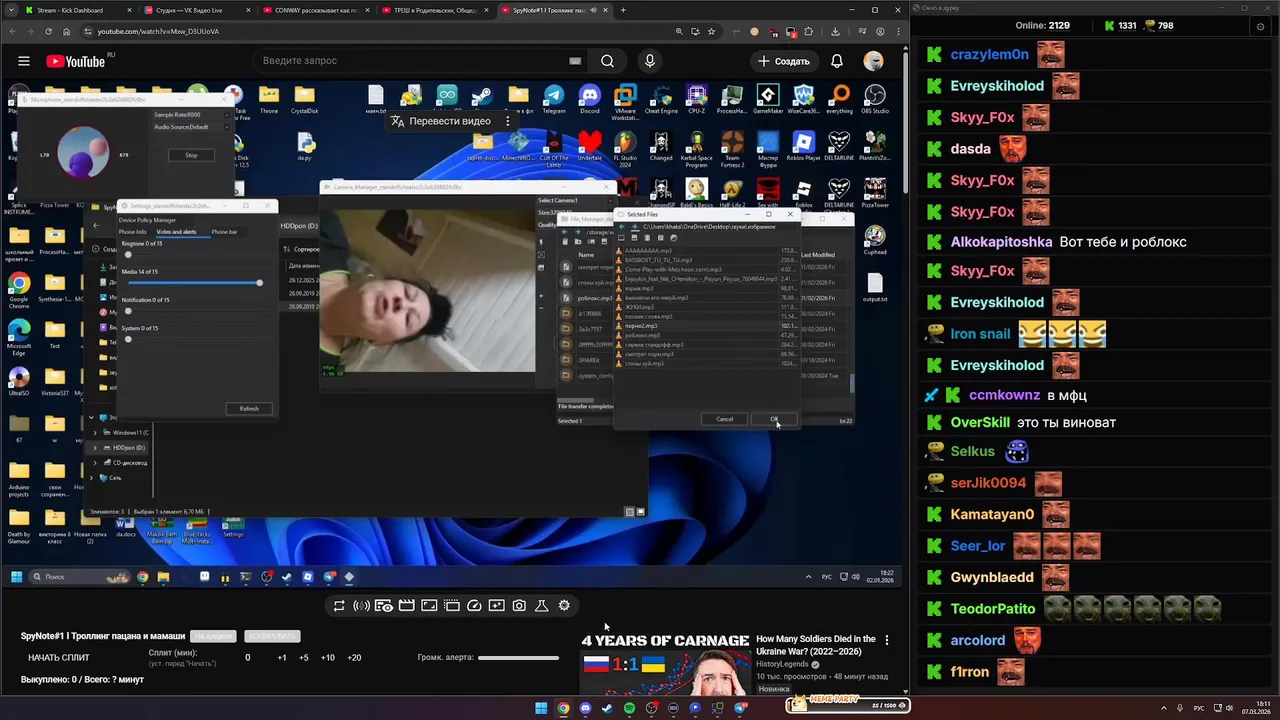Viewport: 1280px width, 720px height.
Task: Select Phone bar tab in Settings window
Action: click(x=224, y=232)
